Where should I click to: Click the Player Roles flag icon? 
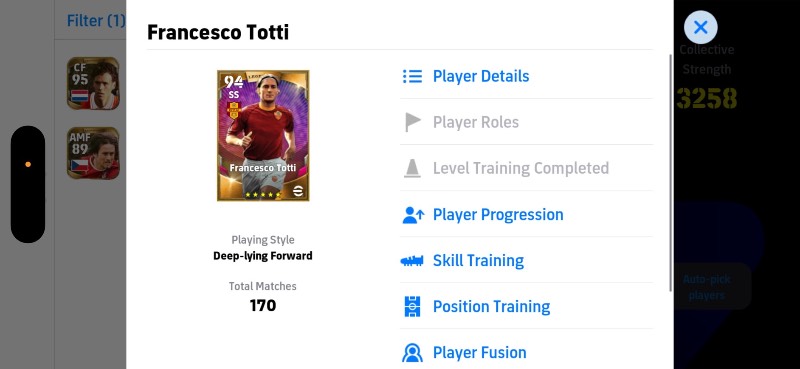[412, 122]
